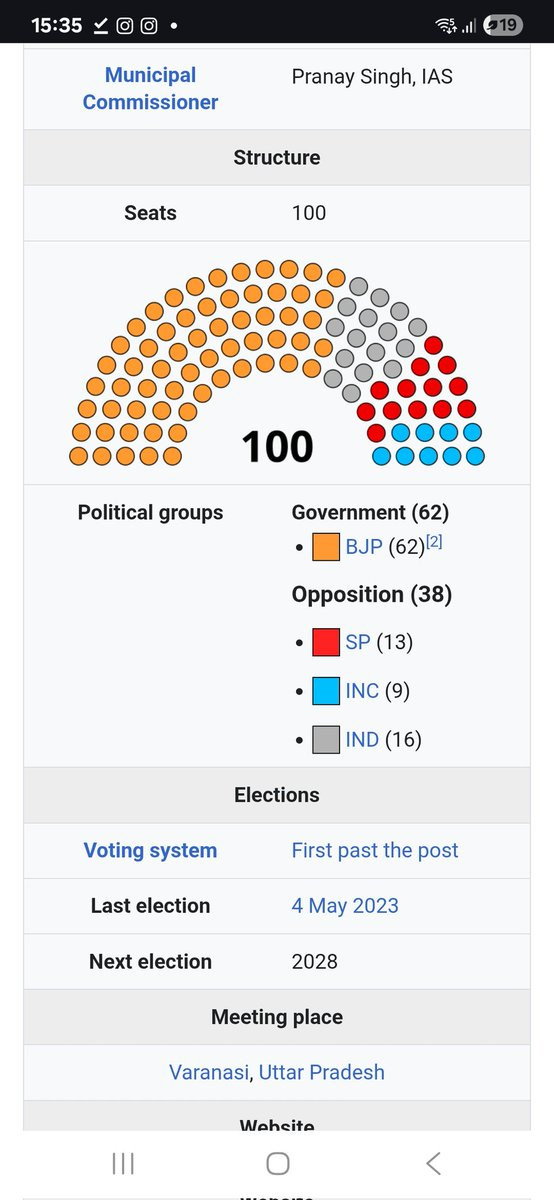Tap the Wi-Fi status icon
The image size is (554, 1200).
[447, 25]
